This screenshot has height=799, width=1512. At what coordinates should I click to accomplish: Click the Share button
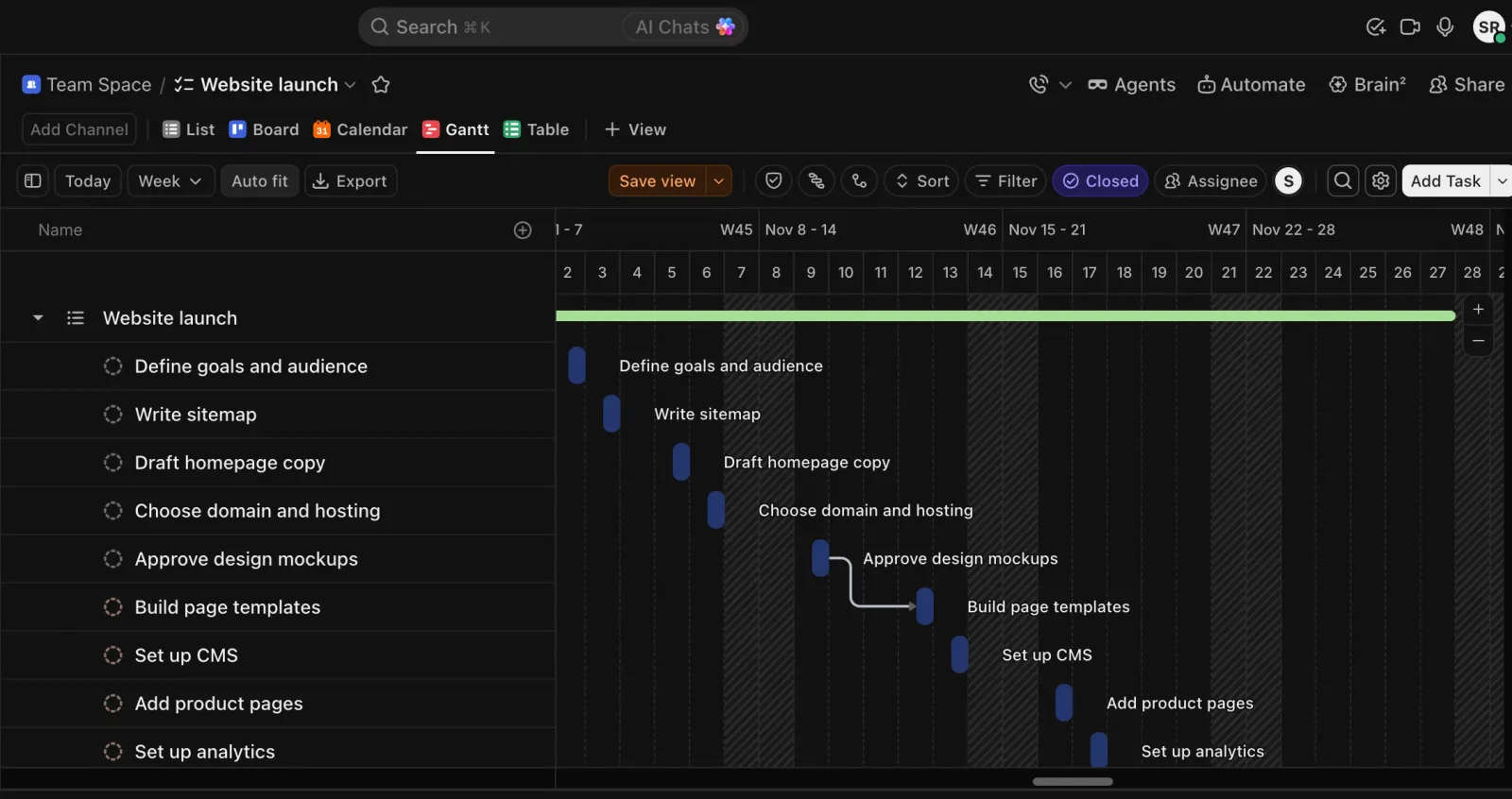click(x=1467, y=85)
